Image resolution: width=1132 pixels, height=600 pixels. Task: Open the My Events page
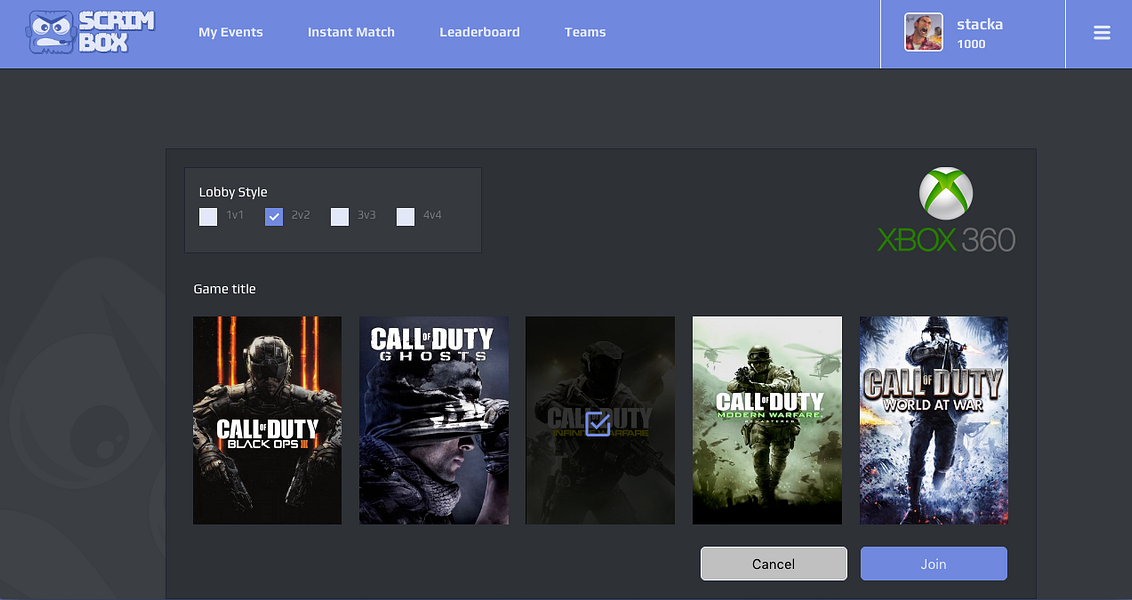point(231,32)
